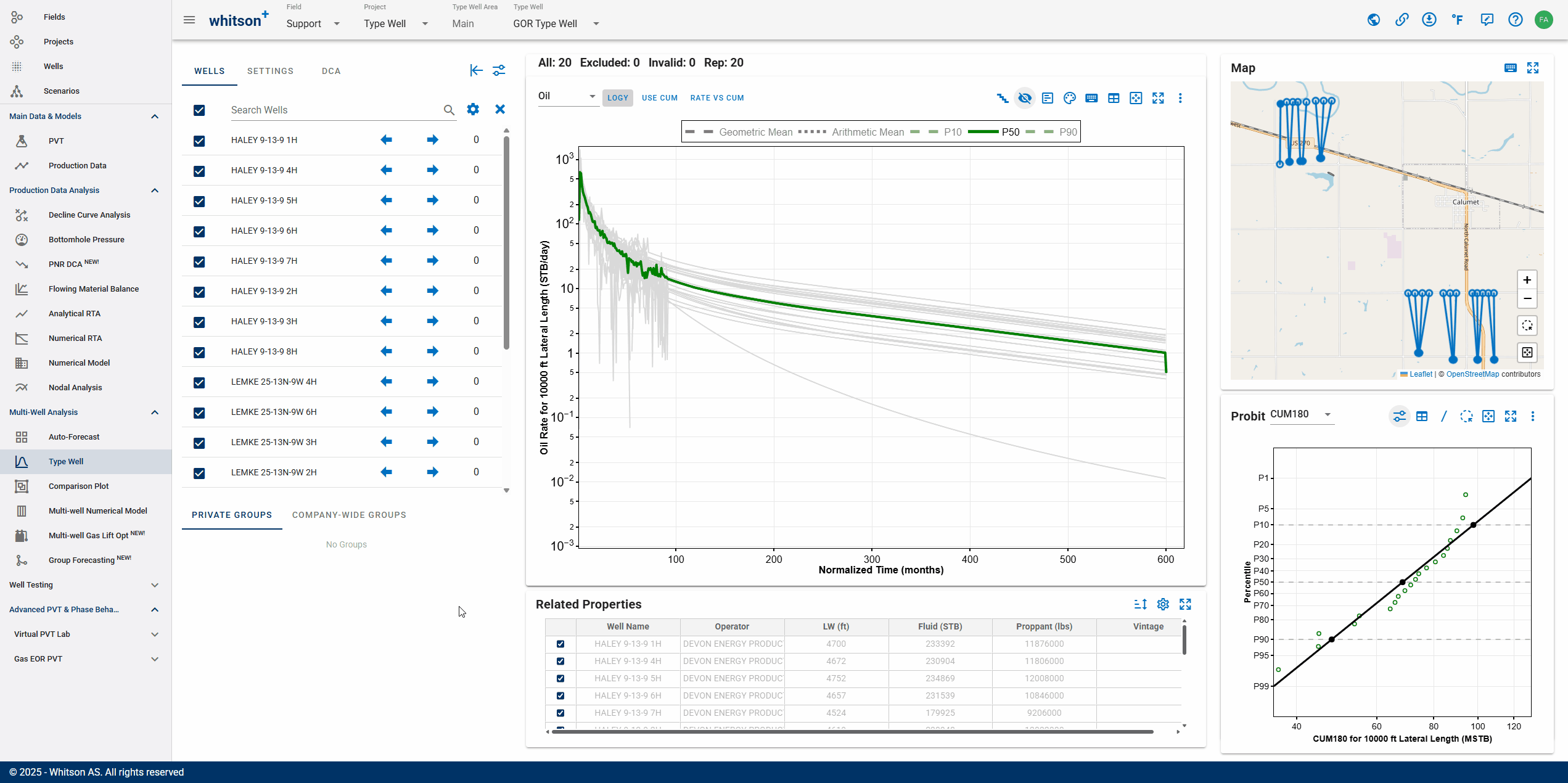This screenshot has height=783, width=1568.
Task: Toggle the select-all wells checkbox
Action: point(199,110)
